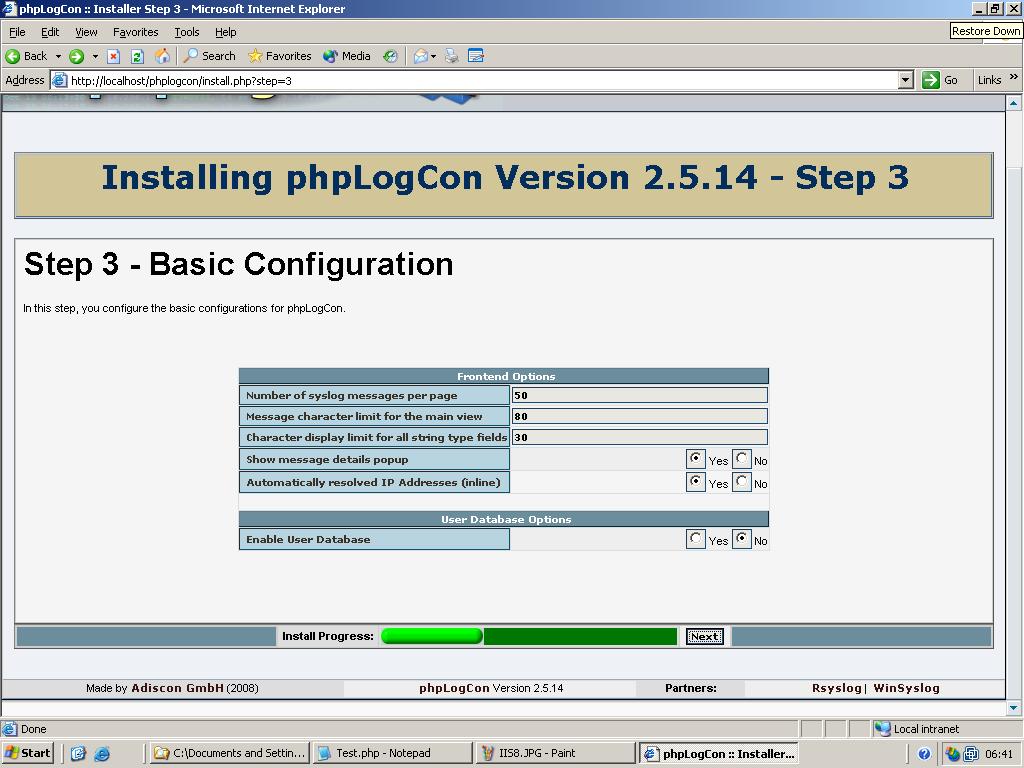Select Yes for Automatically resolved IP Addresses
The image size is (1024, 768).
pos(696,481)
